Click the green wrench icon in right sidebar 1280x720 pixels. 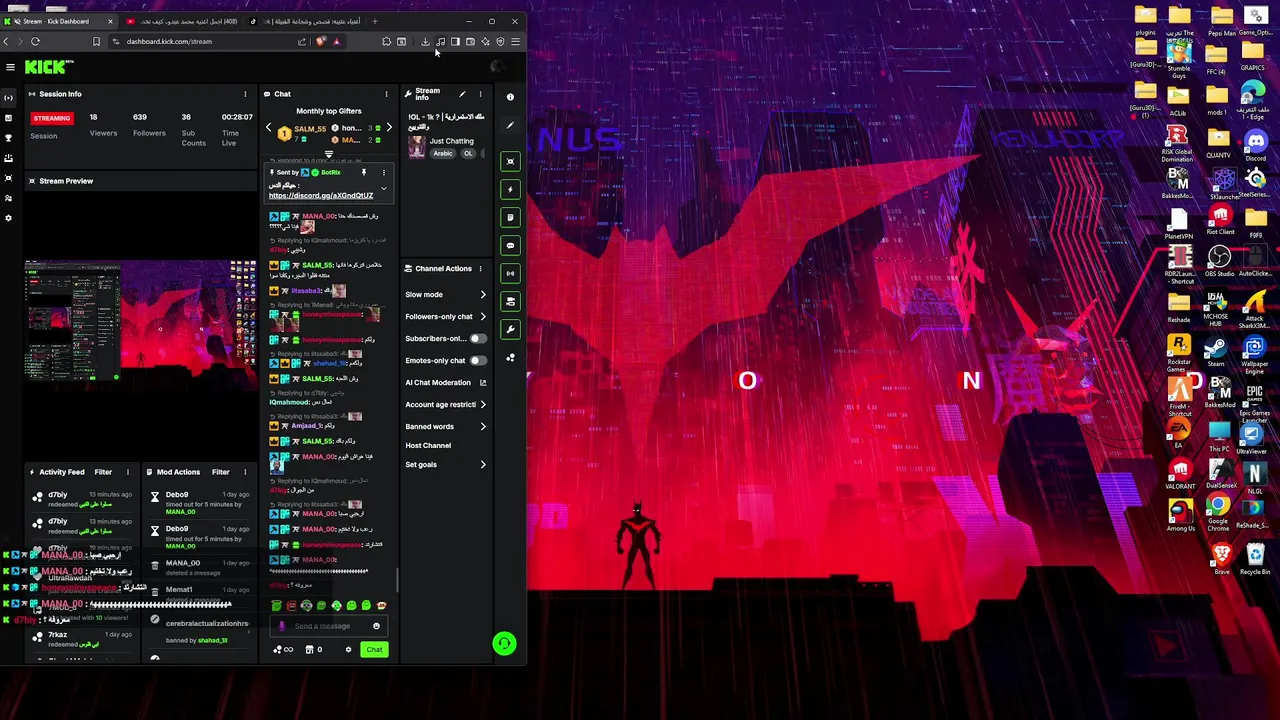(510, 329)
